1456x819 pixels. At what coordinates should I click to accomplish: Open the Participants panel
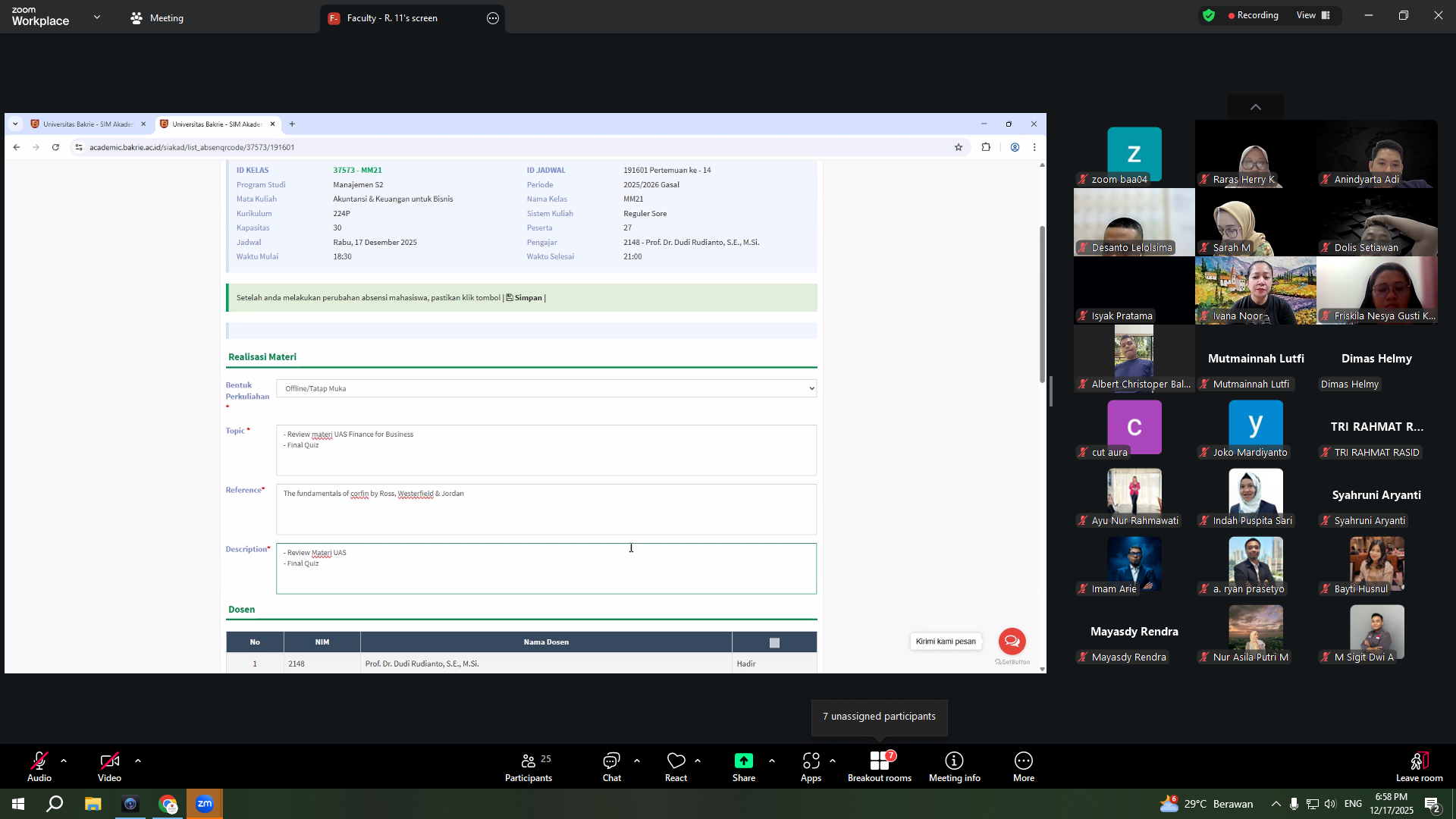[x=529, y=766]
